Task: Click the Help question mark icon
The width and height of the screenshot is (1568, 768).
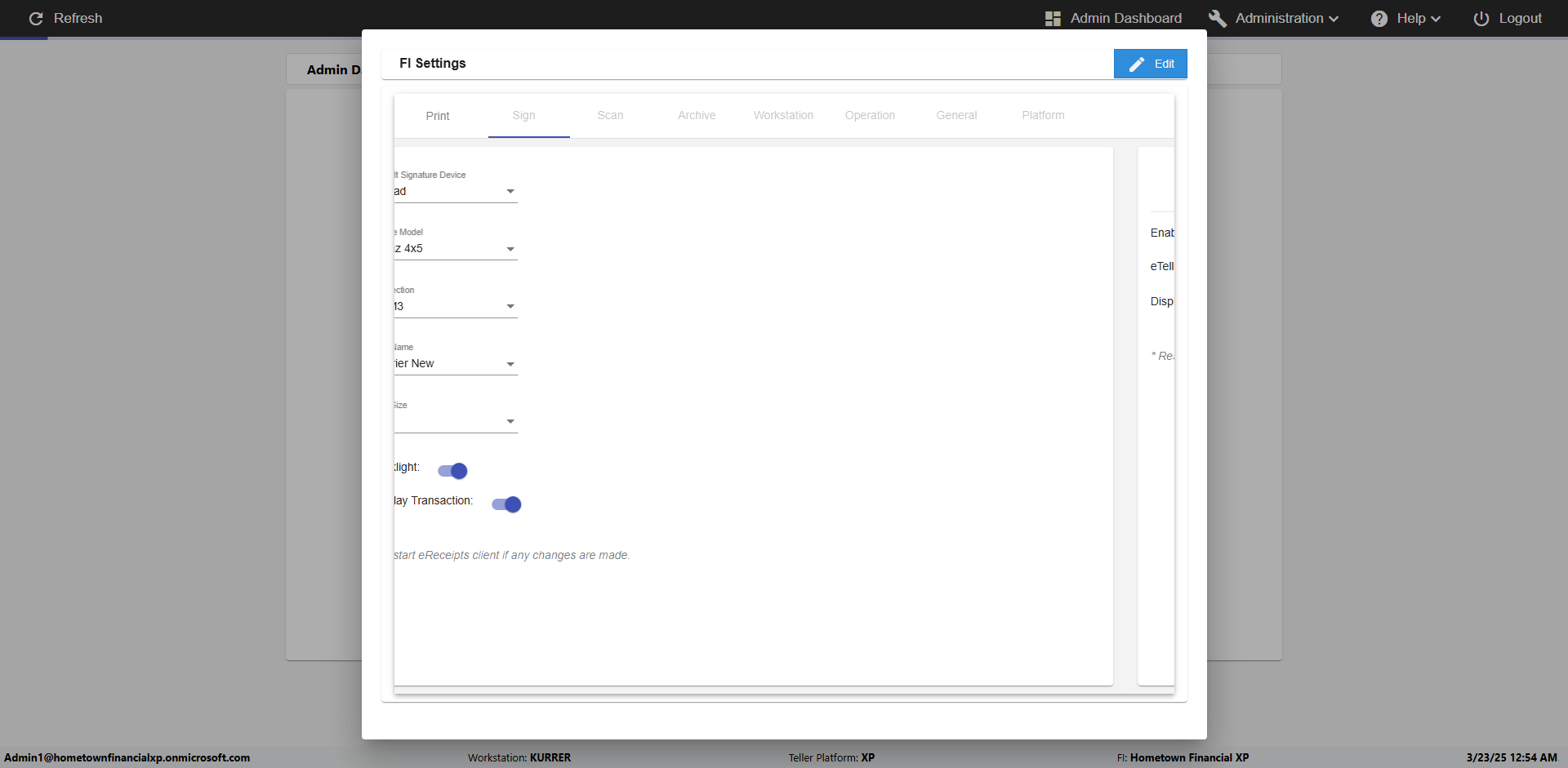Action: tap(1379, 18)
